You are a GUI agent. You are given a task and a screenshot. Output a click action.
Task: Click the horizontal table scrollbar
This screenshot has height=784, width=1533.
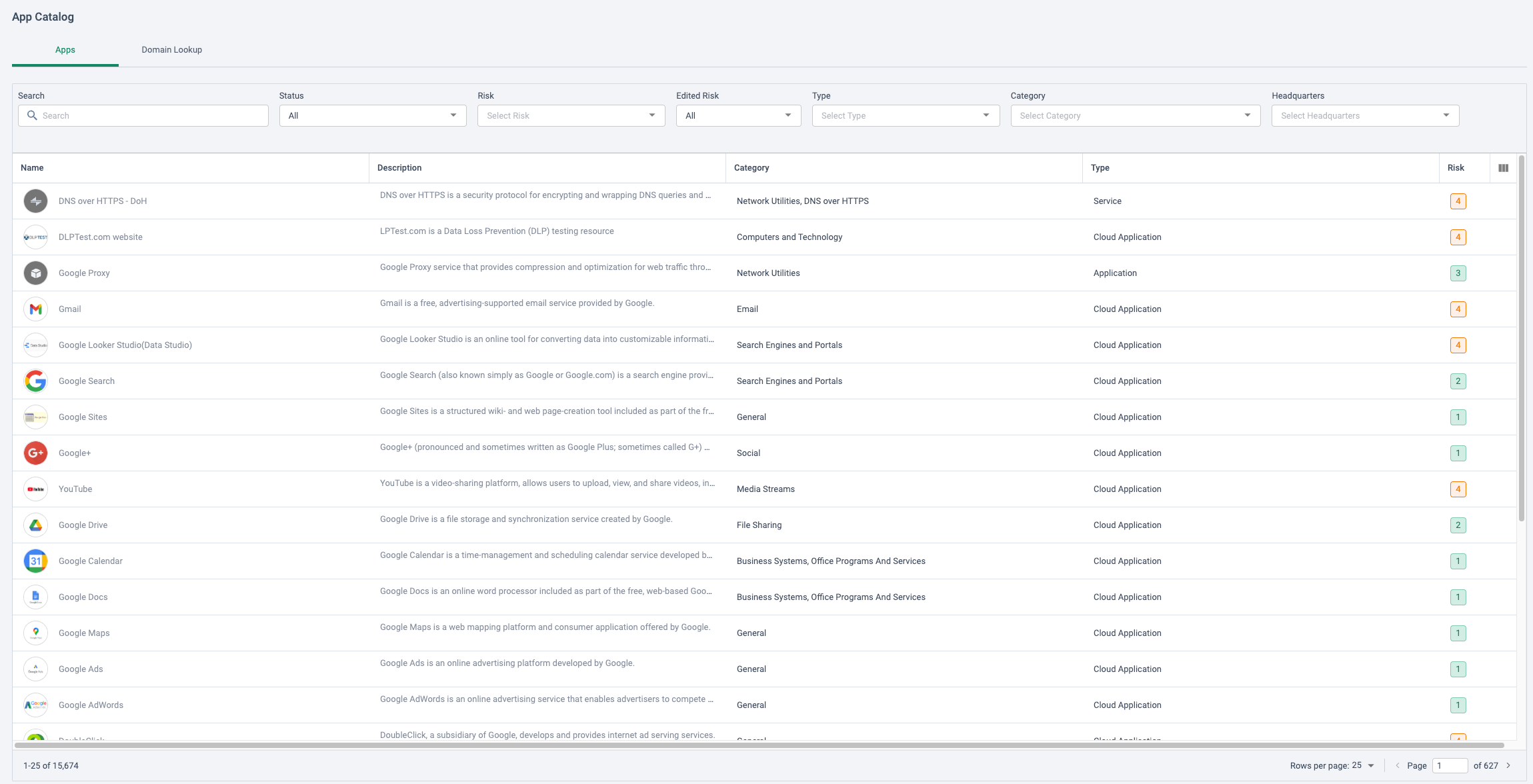[x=759, y=745]
